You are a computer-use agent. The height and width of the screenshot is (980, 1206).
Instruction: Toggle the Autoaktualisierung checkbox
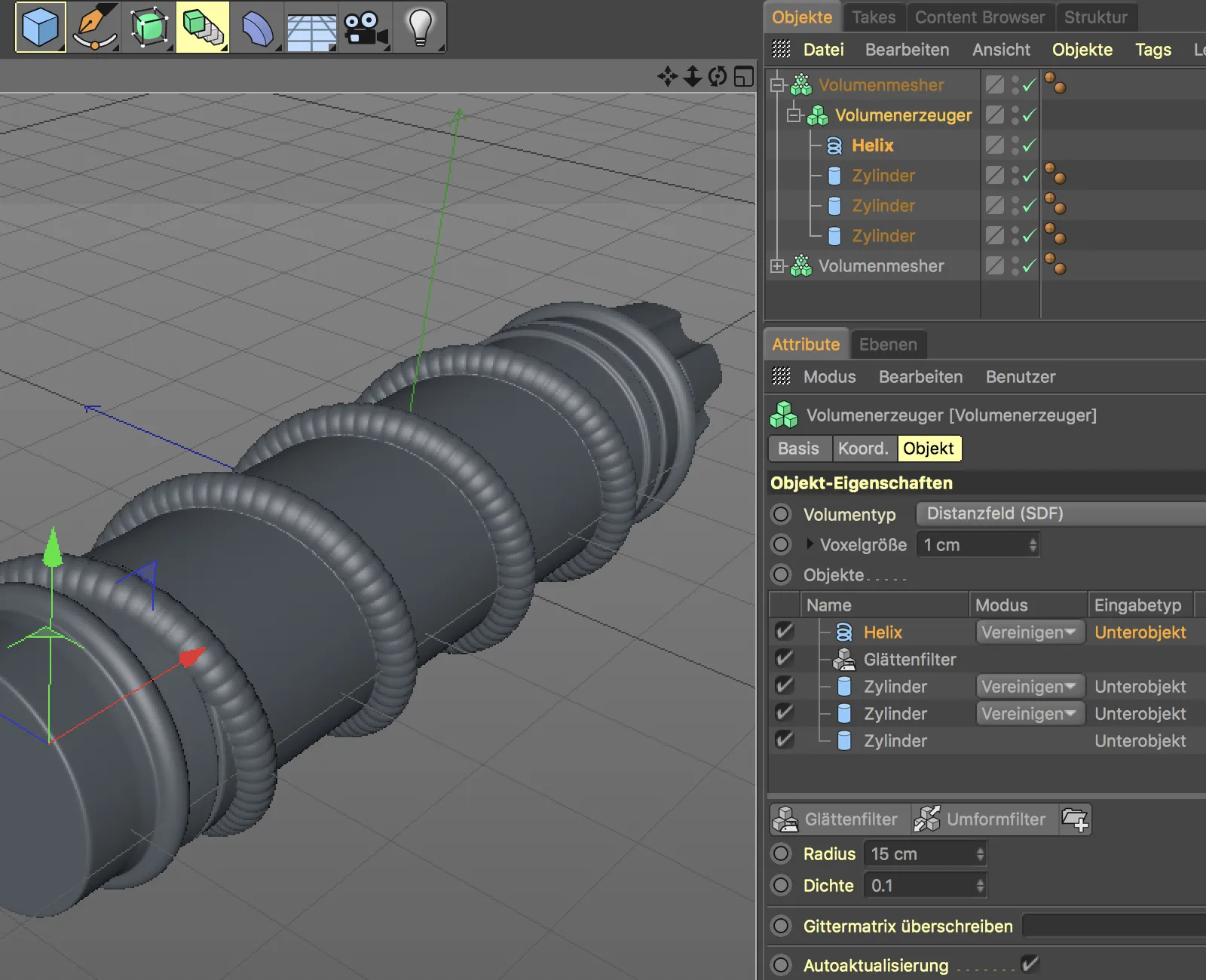pyautogui.click(x=1029, y=964)
